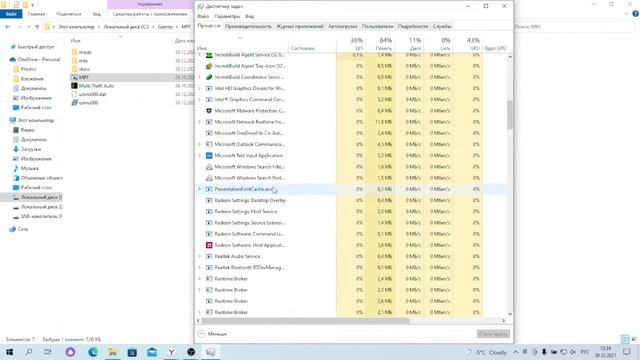Expand the Microsoft Network Realtime Inspection row
The height and width of the screenshot is (360, 640).
(200, 122)
